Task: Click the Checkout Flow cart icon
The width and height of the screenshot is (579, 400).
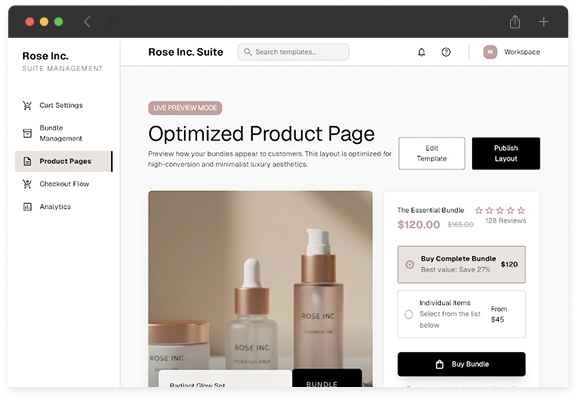Action: (x=27, y=184)
